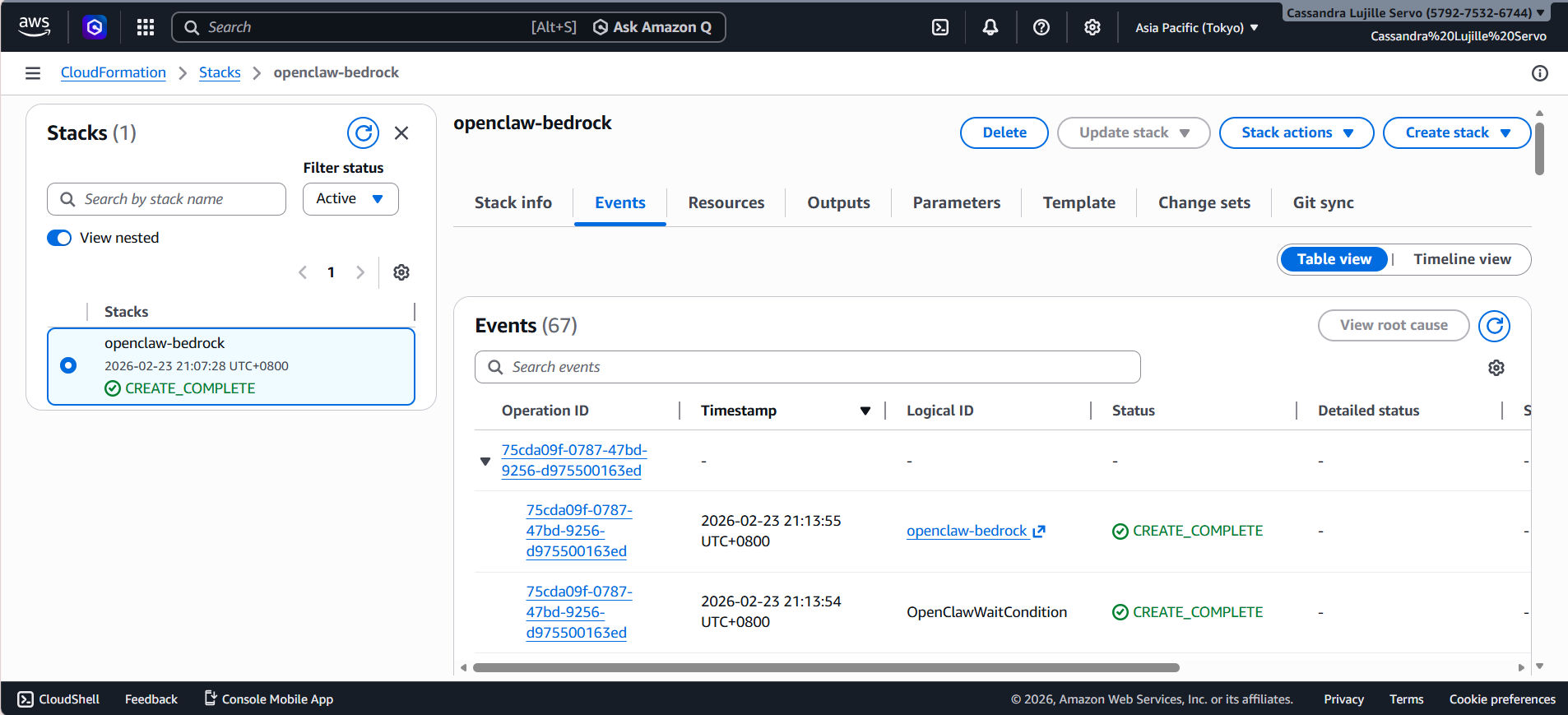Switch to Table view
Image resolution: width=1568 pixels, height=715 pixels.
point(1334,259)
